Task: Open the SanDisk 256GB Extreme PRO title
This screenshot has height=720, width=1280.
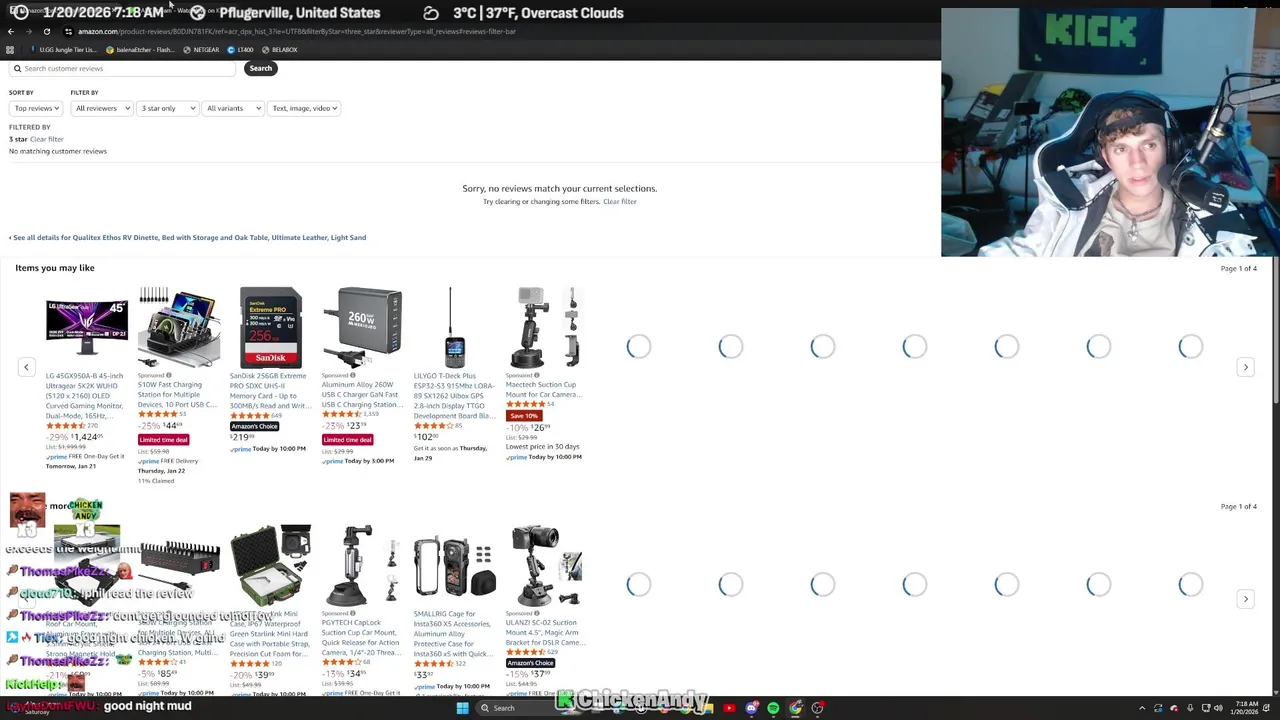Action: 270,391
